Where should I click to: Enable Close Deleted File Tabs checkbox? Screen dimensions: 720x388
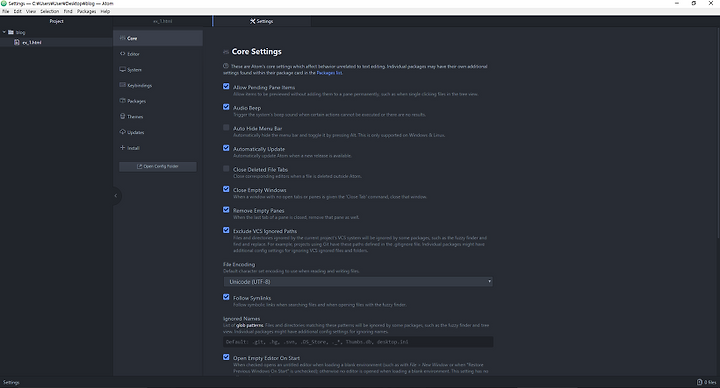click(x=226, y=169)
